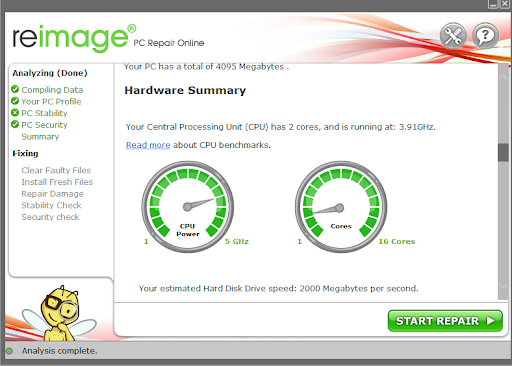Click the green check beside PC Security
Viewport: 512px width, 366px height.
15,124
